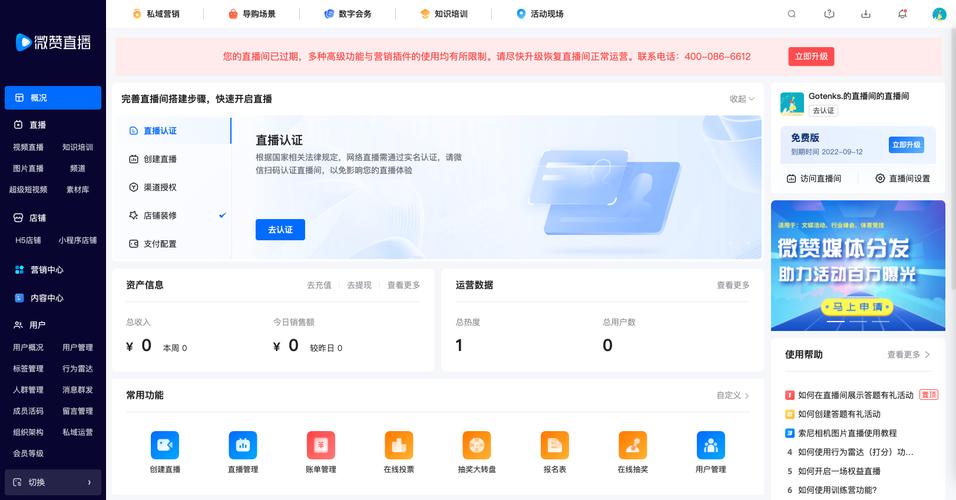Open the help question-mark icon in top bar
The width and height of the screenshot is (956, 500).
point(829,13)
